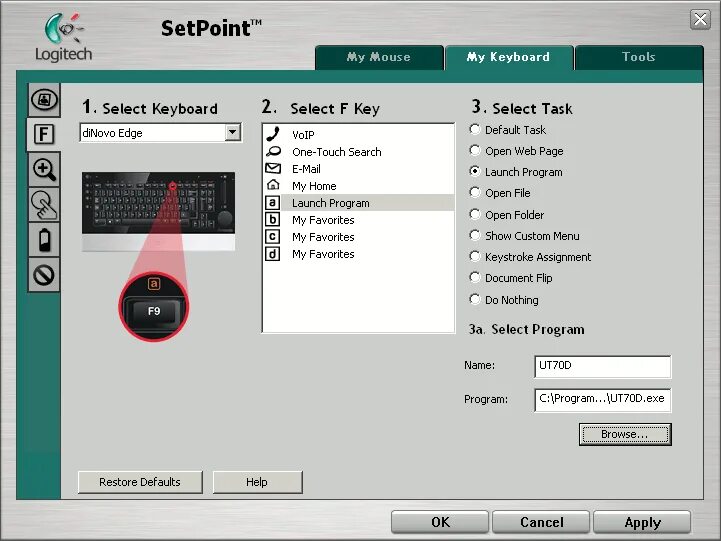Click the 'b' key icon in list
The height and width of the screenshot is (541, 721).
coord(272,220)
